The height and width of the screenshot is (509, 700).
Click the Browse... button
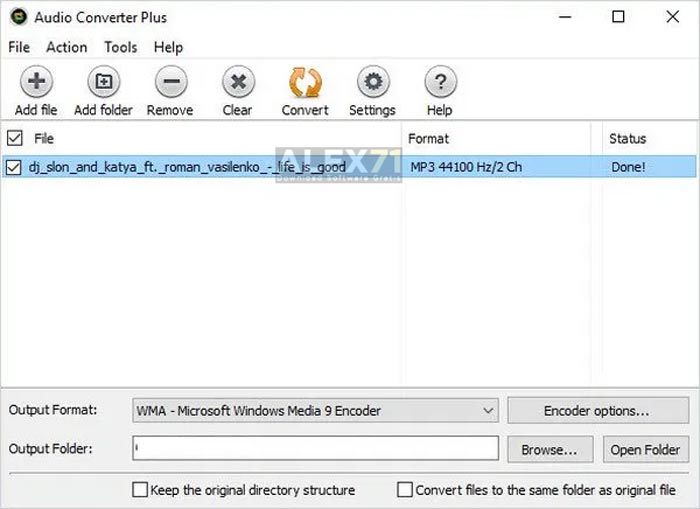click(x=550, y=449)
